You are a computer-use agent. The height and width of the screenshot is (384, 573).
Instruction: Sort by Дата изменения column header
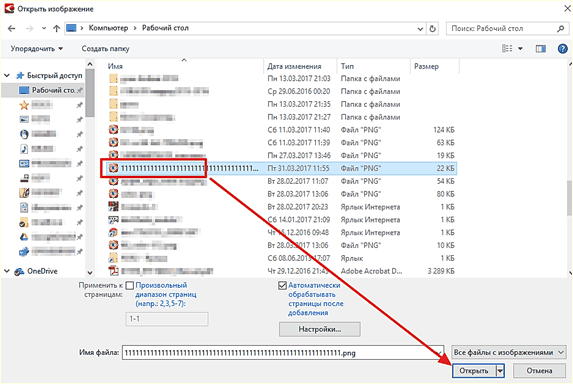294,66
